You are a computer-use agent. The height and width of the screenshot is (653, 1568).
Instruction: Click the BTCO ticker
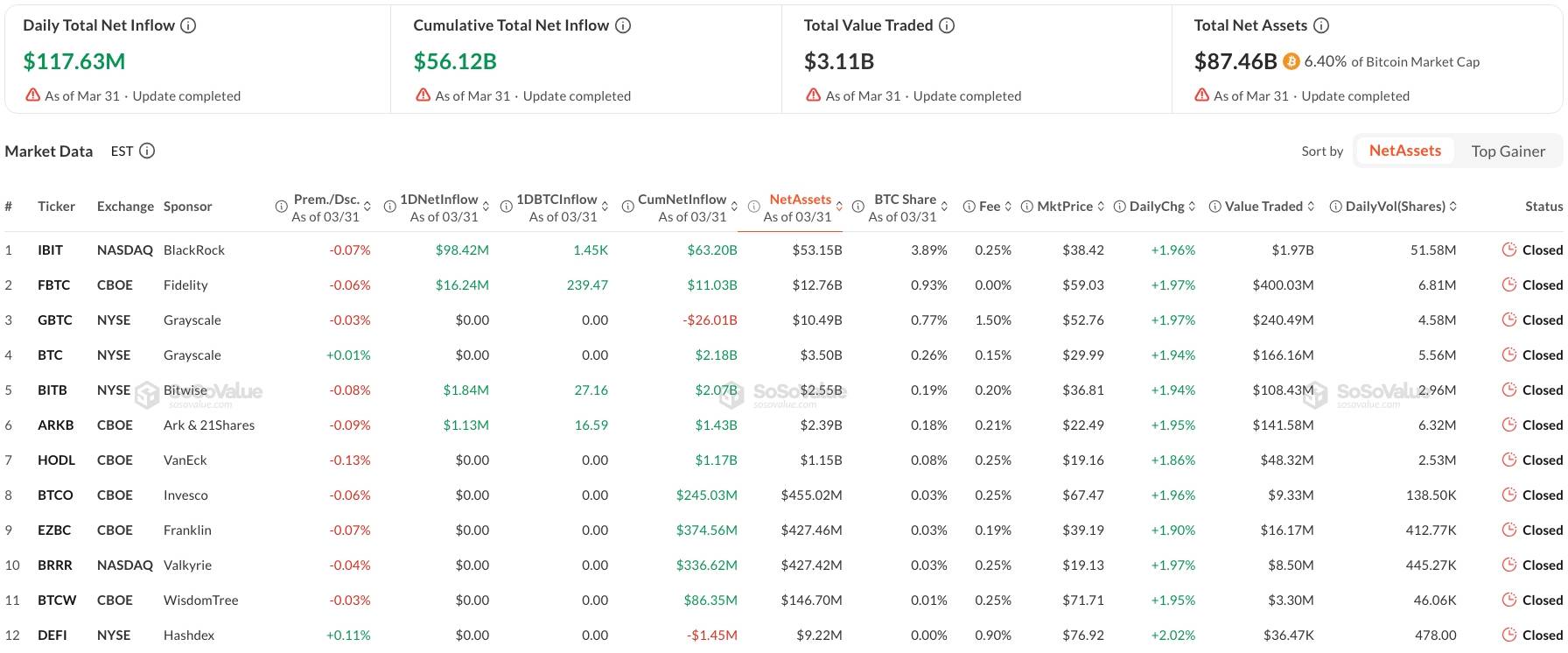(x=55, y=495)
